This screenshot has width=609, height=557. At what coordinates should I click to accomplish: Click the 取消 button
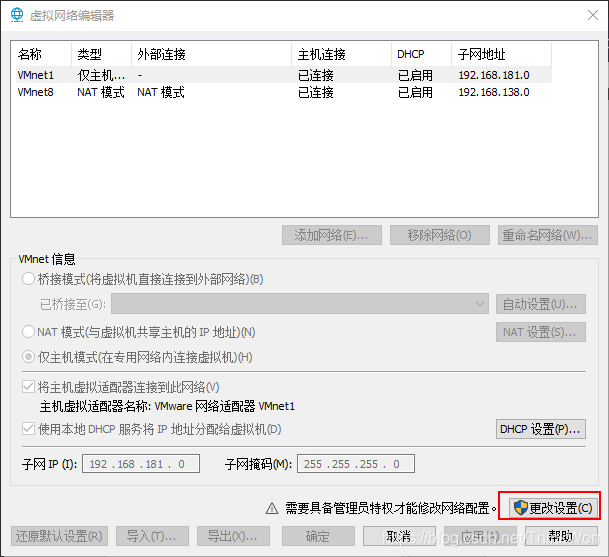399,536
